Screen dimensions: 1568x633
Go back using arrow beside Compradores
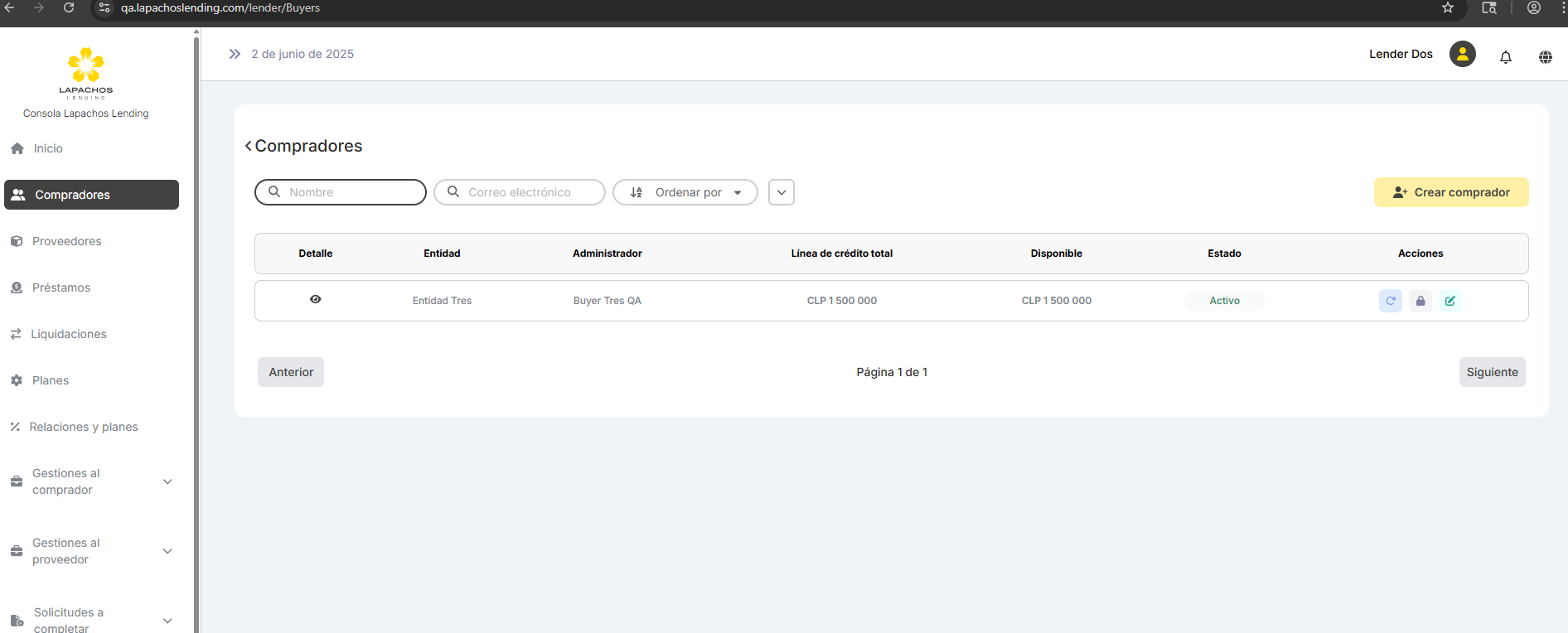pyautogui.click(x=248, y=146)
